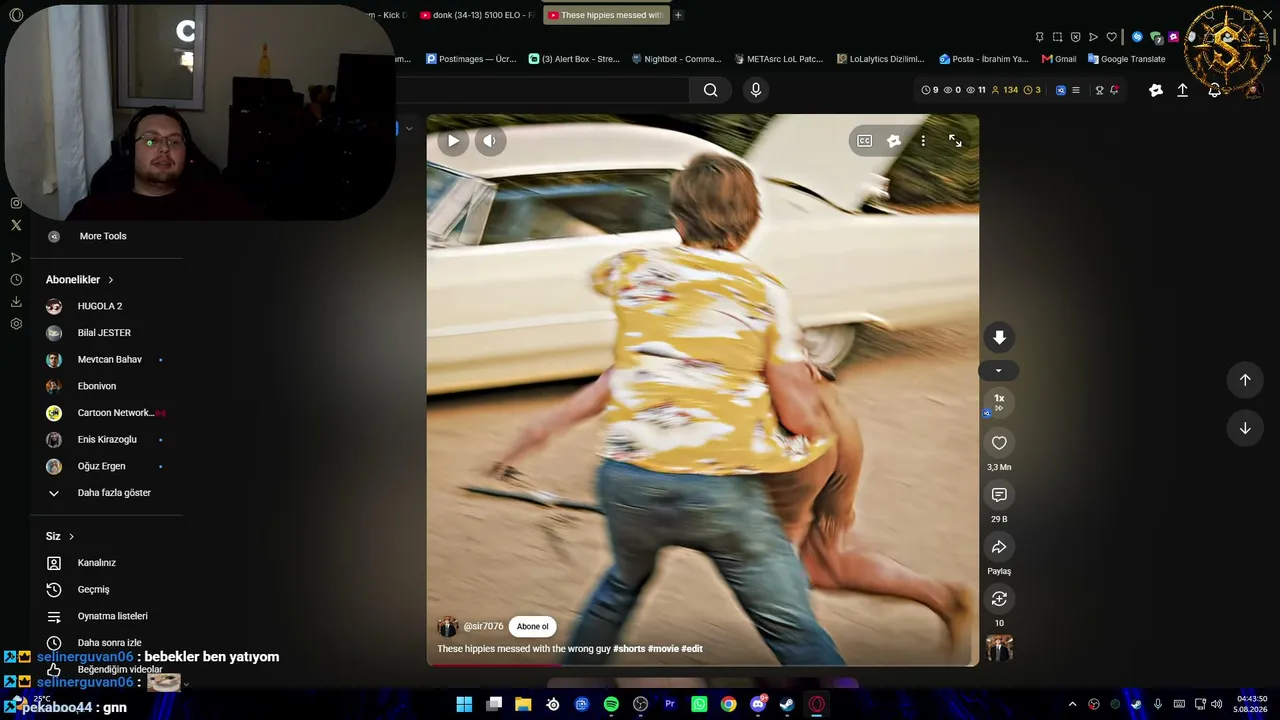Open the Gmail bookmark

tap(1059, 59)
